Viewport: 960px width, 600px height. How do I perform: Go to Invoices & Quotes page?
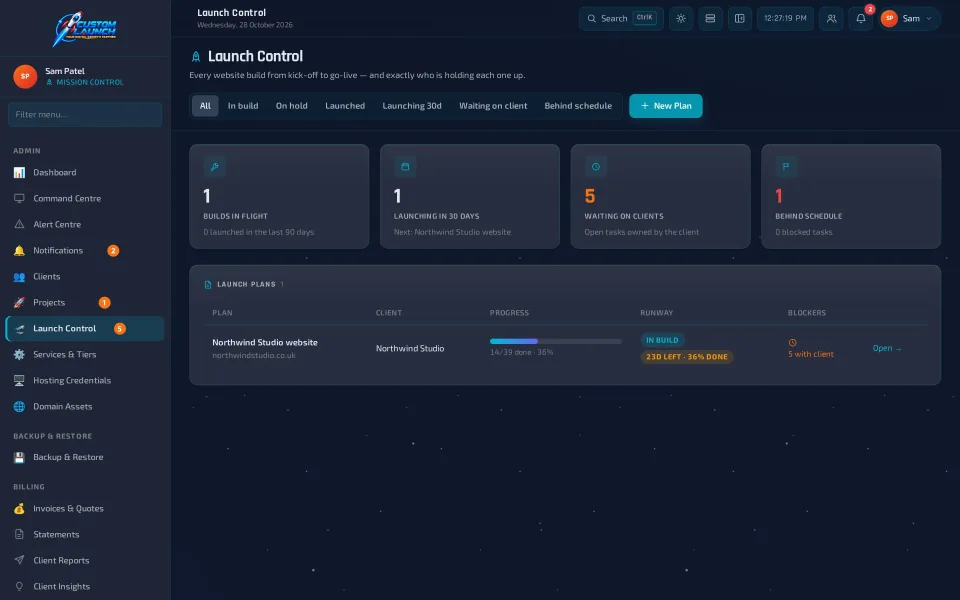coord(85,508)
